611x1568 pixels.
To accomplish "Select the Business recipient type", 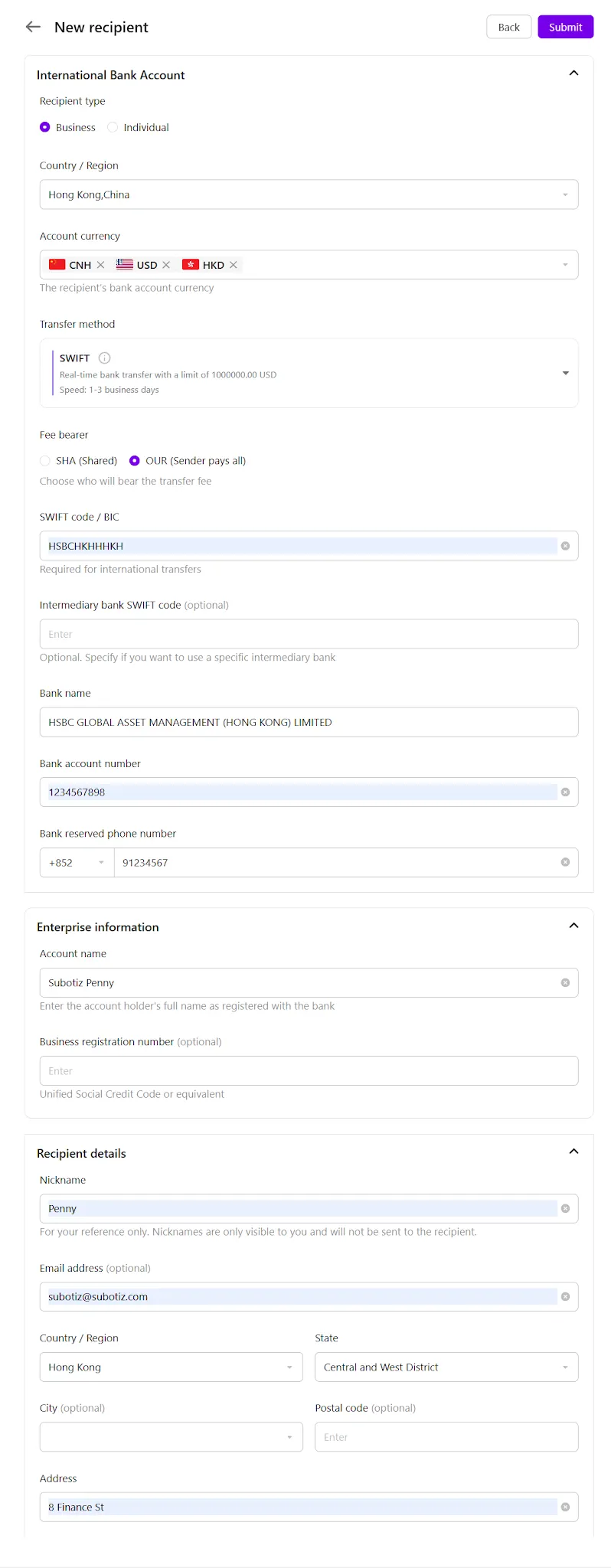I will click(68, 127).
